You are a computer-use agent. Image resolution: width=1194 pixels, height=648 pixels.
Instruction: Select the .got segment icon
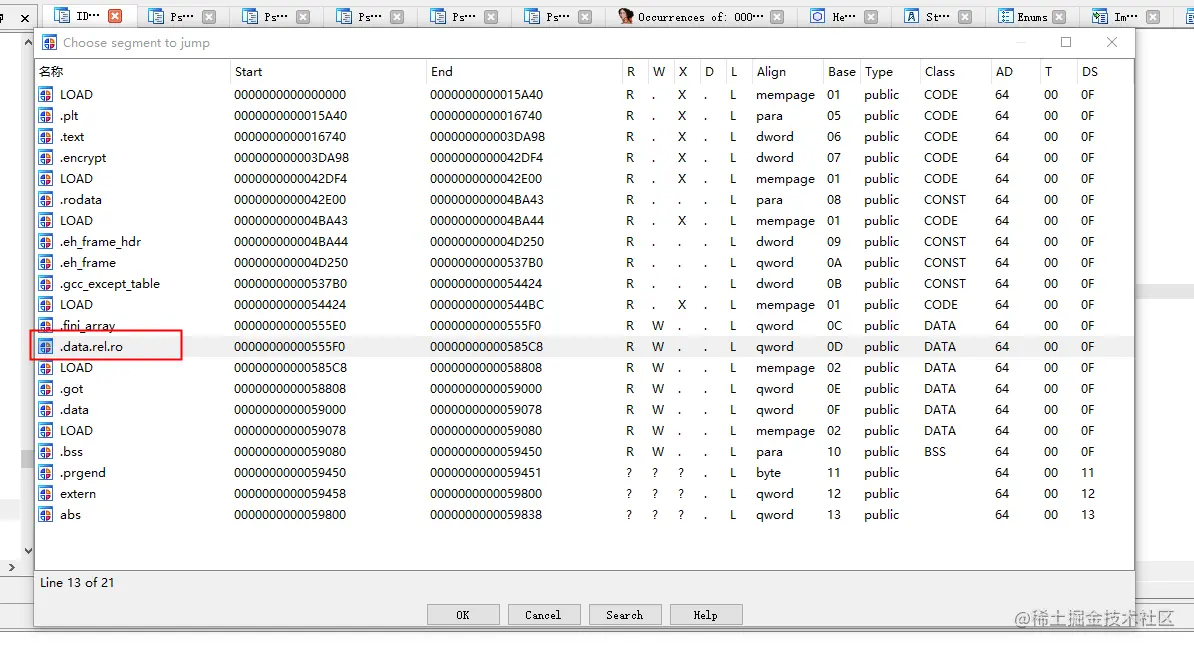pyautogui.click(x=46, y=388)
